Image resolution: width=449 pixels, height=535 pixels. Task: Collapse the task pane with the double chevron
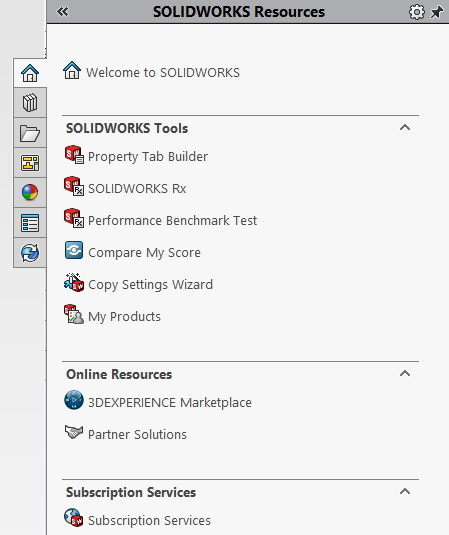pyautogui.click(x=63, y=12)
